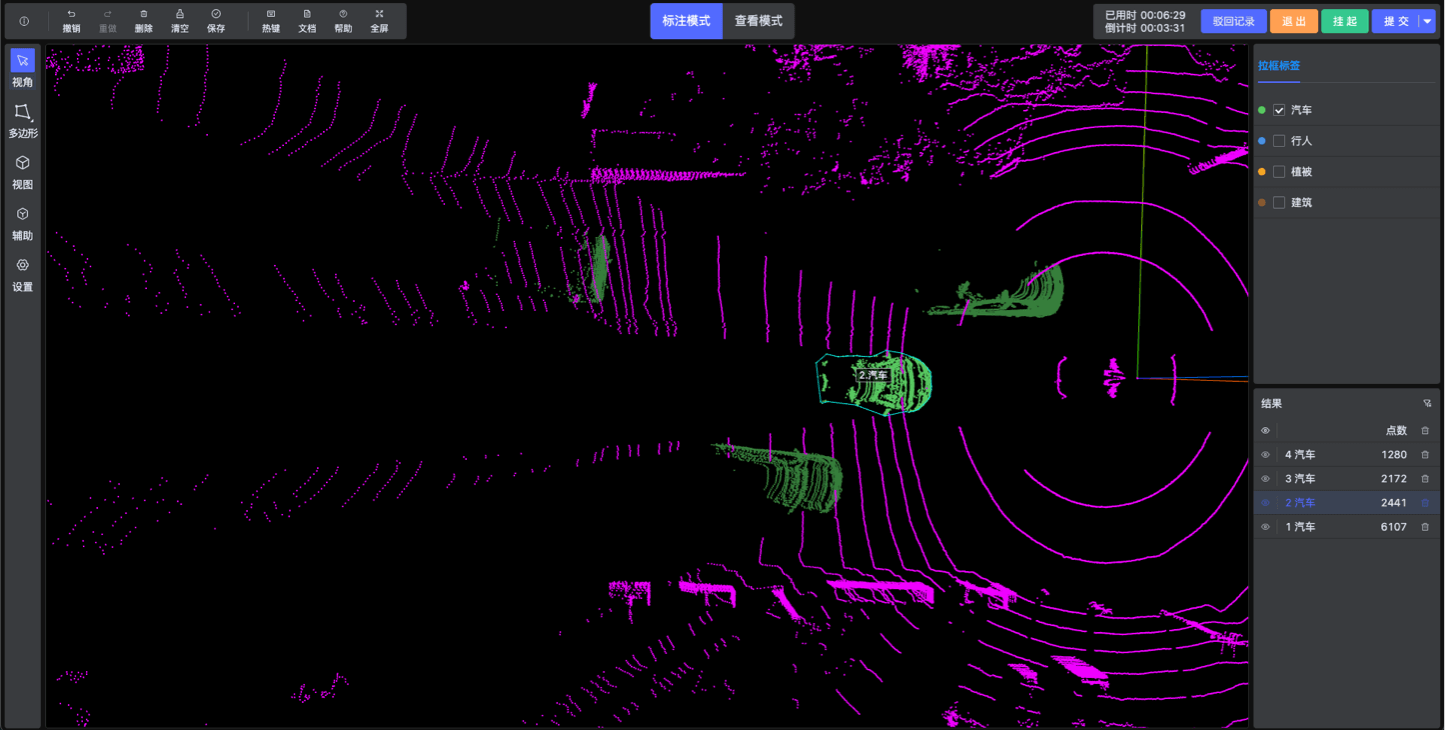
Task: Click the green 挂起 suspend button
Action: click(x=1344, y=21)
